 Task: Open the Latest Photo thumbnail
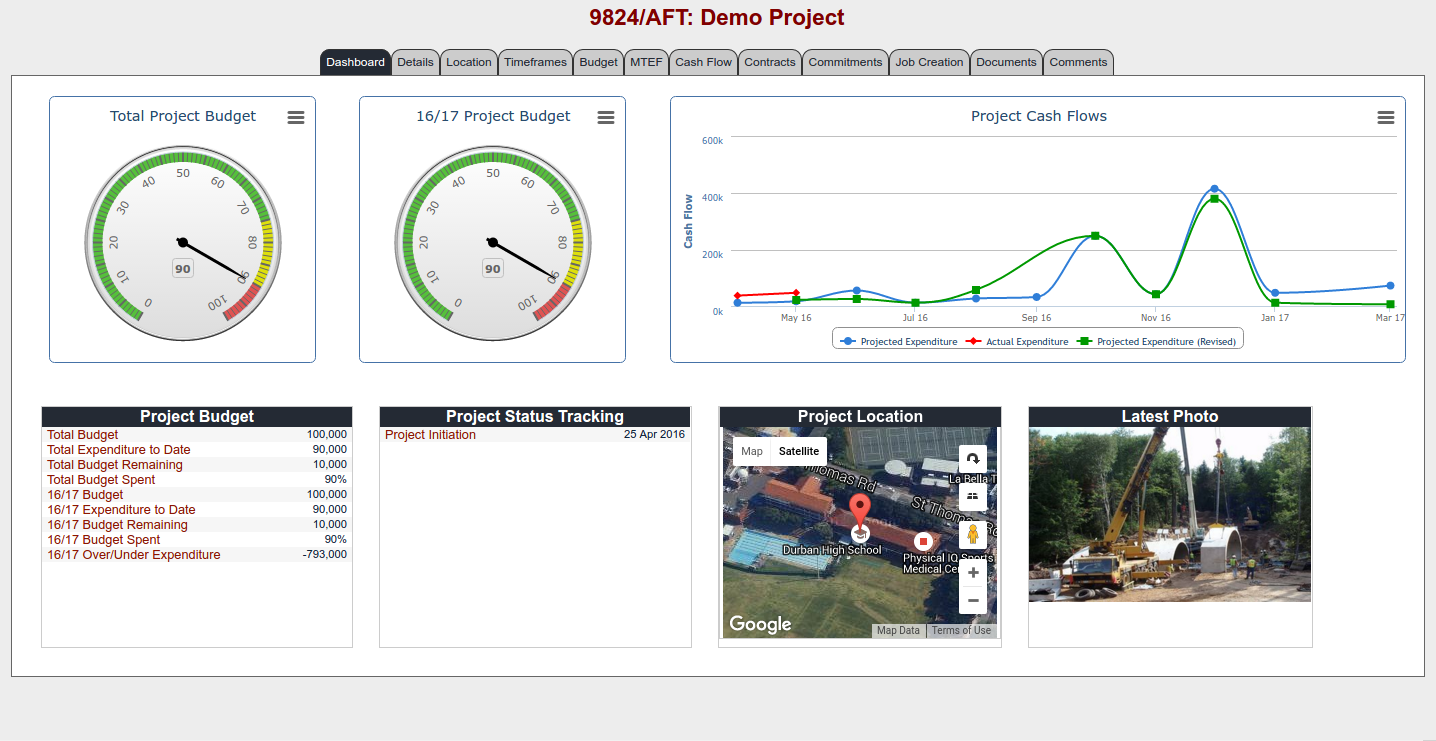click(x=1169, y=515)
